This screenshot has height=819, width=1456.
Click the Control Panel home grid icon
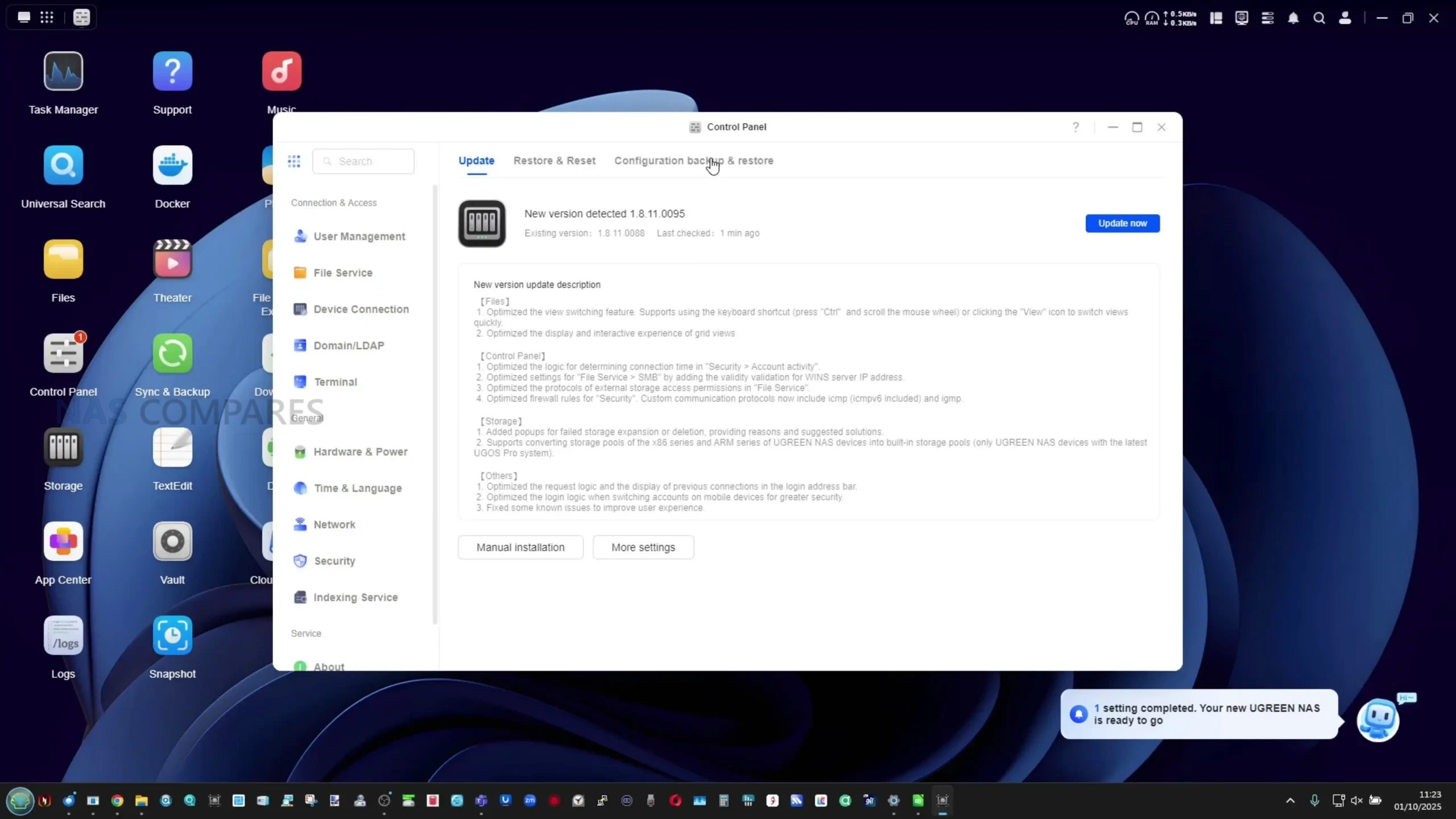(294, 162)
